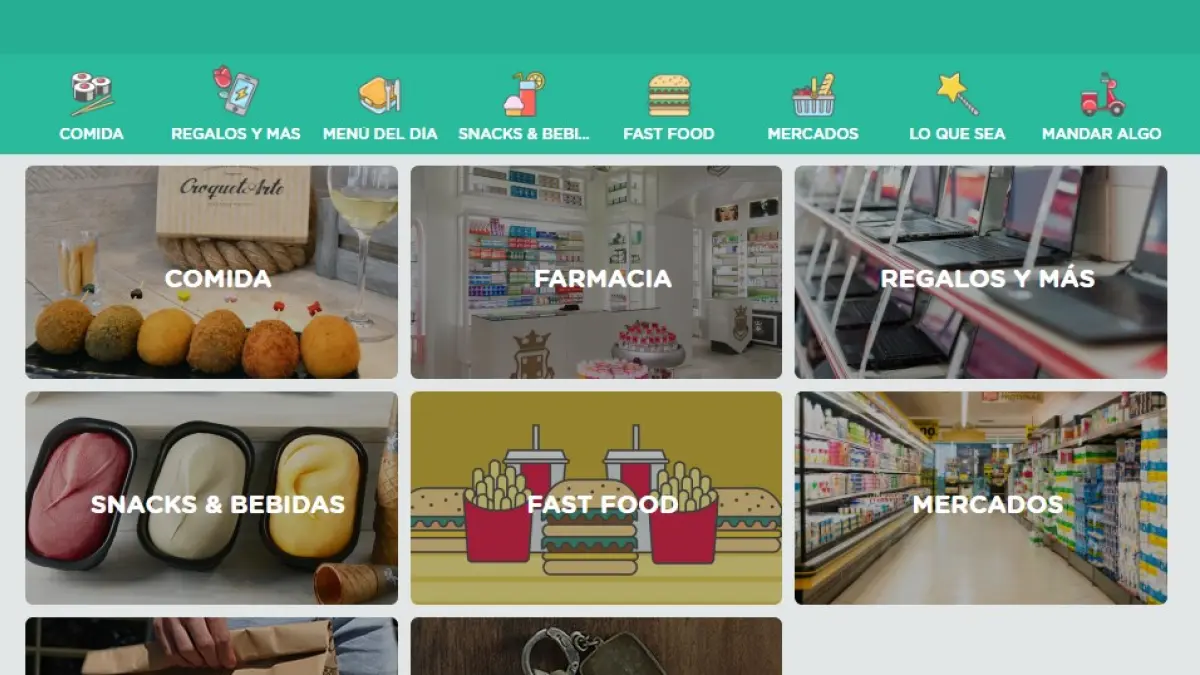Open the Lo Que Sea magic wand icon
Image resolution: width=1200 pixels, height=675 pixels.
[x=957, y=94]
